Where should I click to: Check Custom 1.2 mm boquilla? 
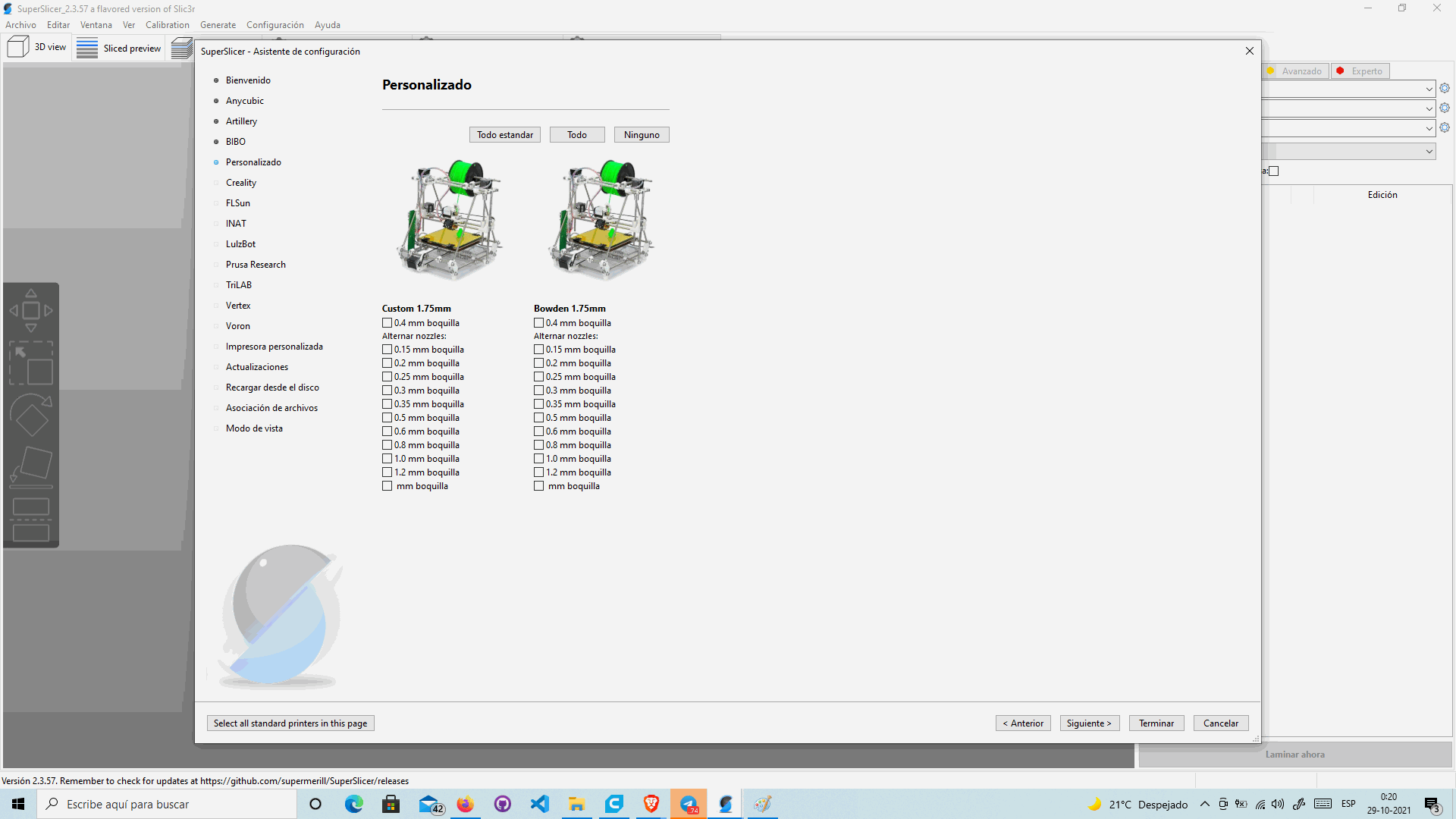[x=387, y=472]
